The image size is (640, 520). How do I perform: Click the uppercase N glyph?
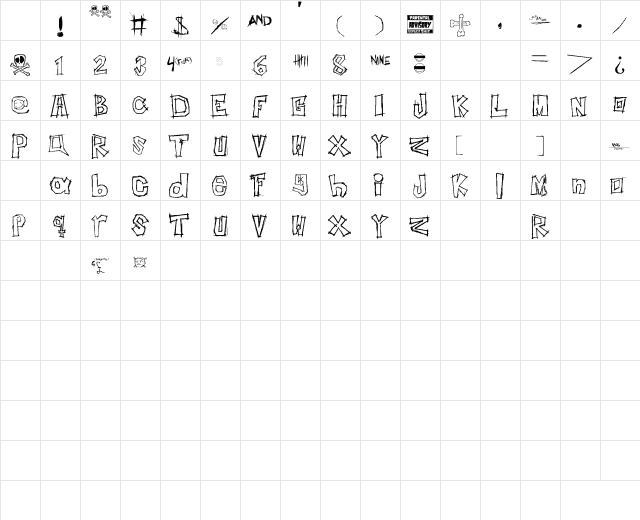click(579, 106)
